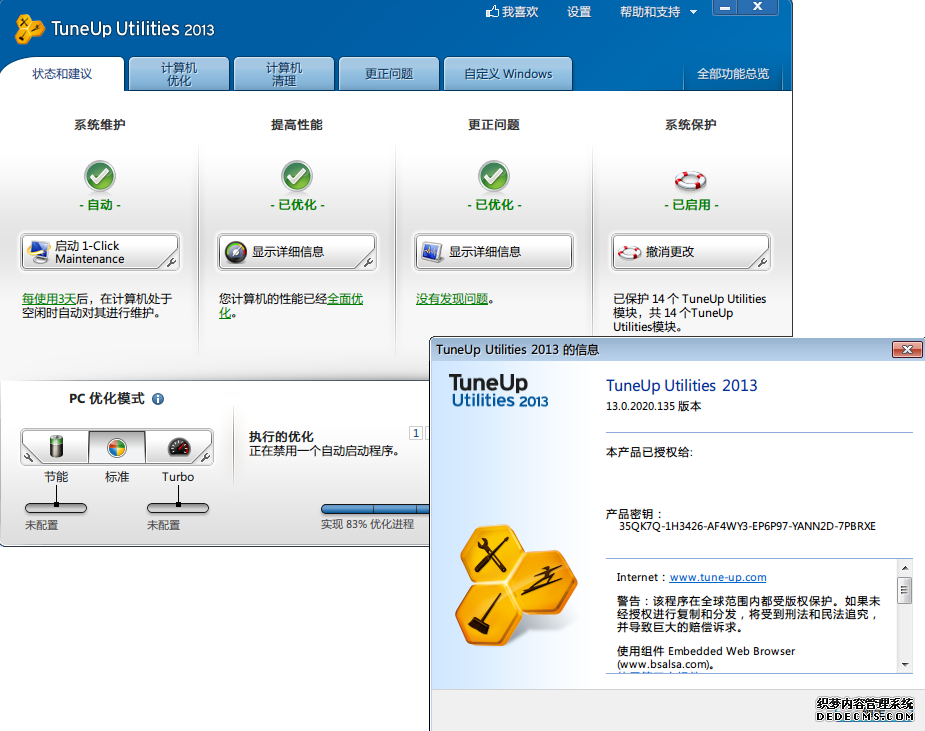
Task: Click the TuneUp Utilities 2013 heading in dialog
Action: click(681, 386)
